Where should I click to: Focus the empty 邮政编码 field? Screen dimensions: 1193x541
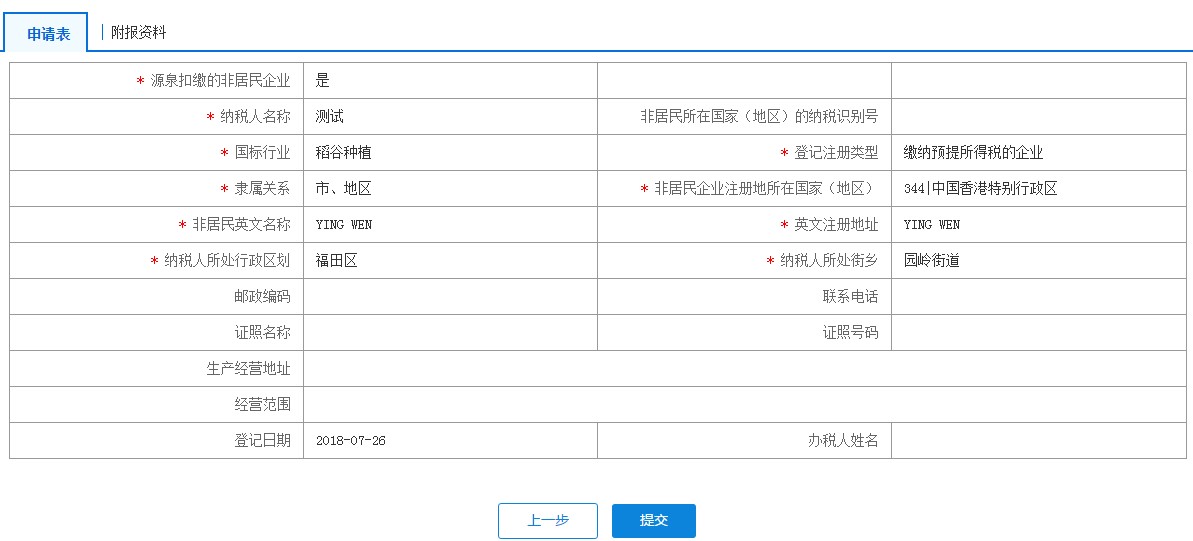tap(450, 297)
